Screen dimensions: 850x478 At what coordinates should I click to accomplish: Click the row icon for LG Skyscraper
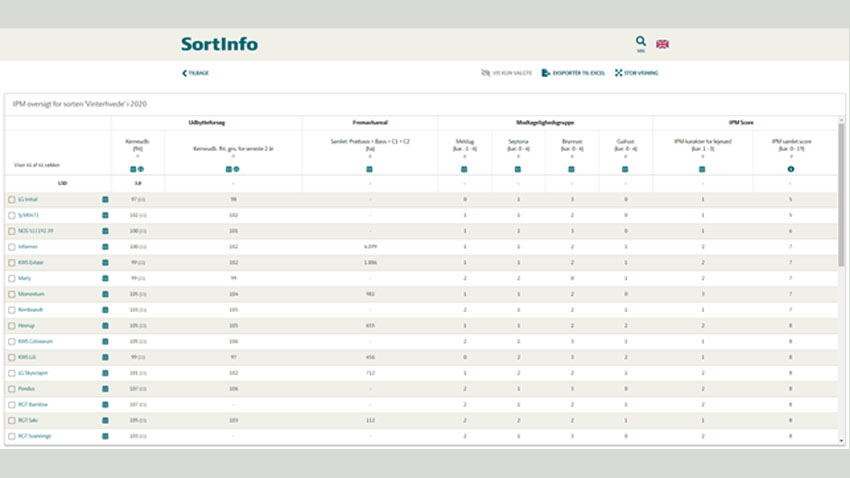click(x=105, y=373)
